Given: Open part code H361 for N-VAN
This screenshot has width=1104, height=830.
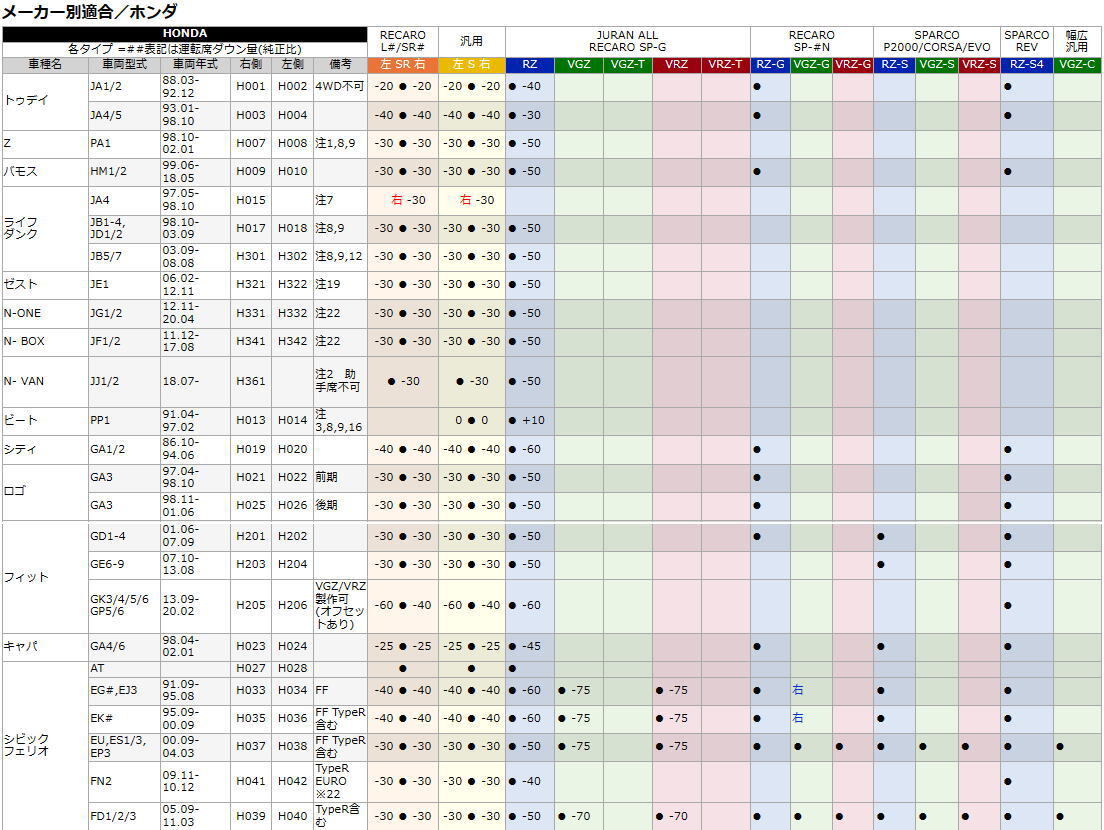Looking at the screenshot, I should tap(251, 381).
